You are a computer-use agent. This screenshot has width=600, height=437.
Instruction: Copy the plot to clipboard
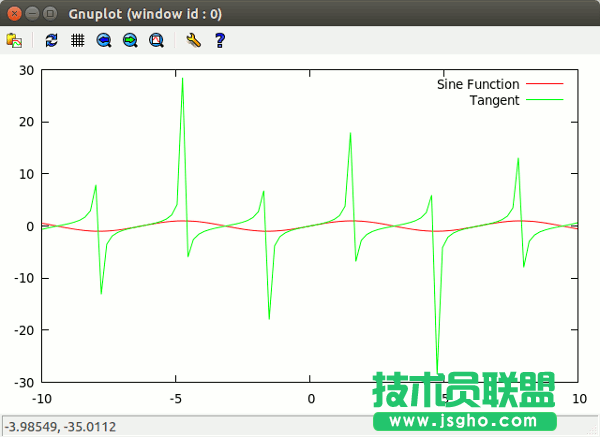(14, 40)
